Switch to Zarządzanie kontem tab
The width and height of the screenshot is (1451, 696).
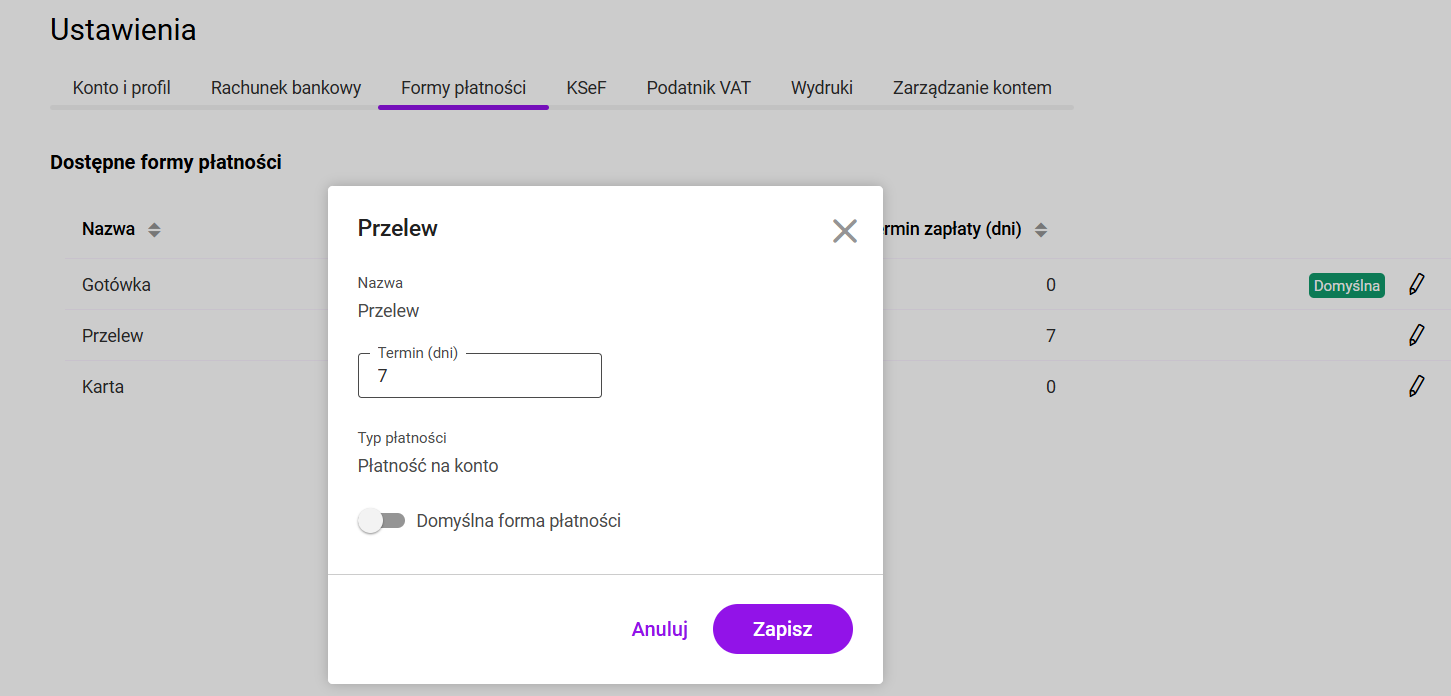pos(972,88)
